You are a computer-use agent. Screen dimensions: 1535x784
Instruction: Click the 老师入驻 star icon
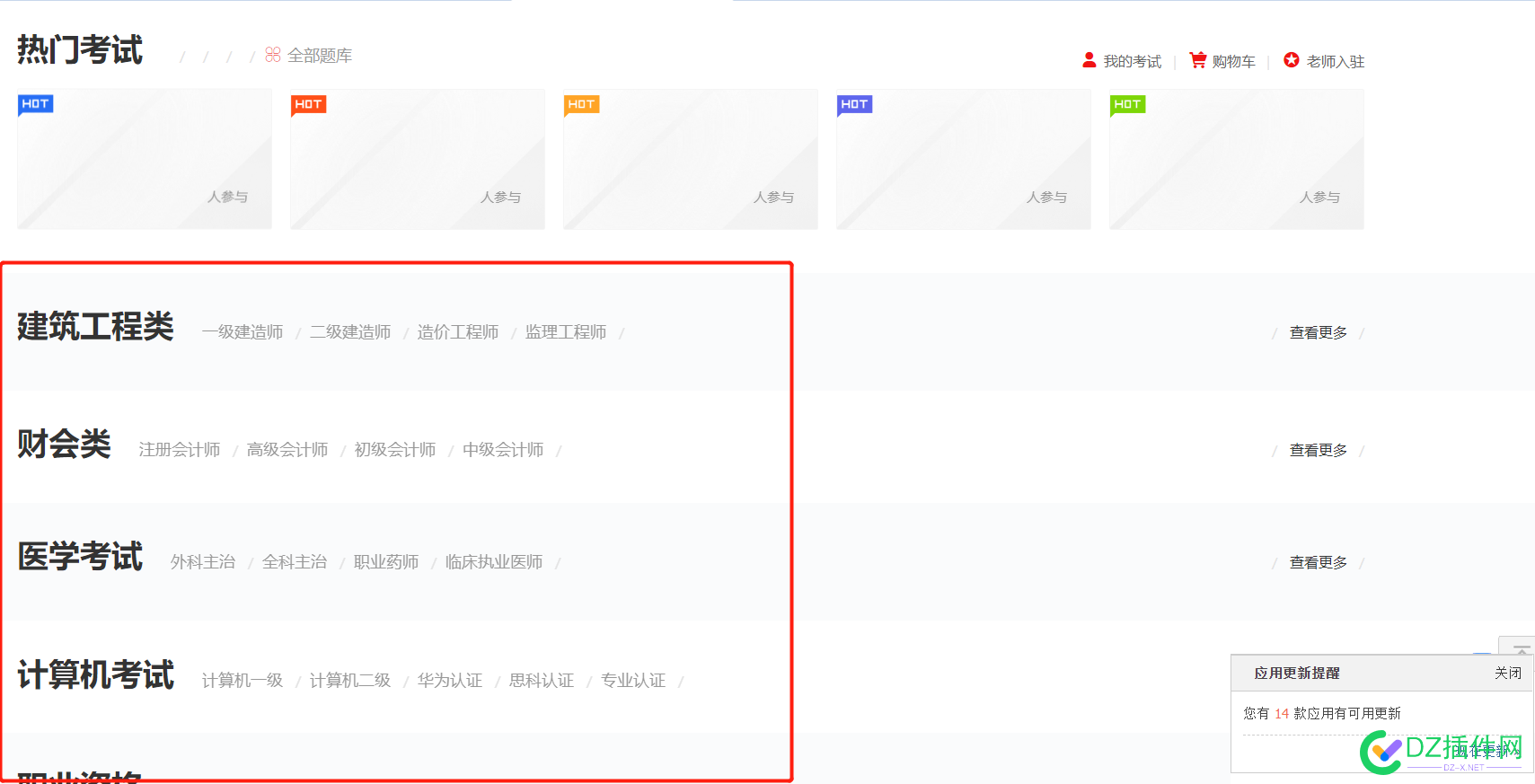[1292, 60]
